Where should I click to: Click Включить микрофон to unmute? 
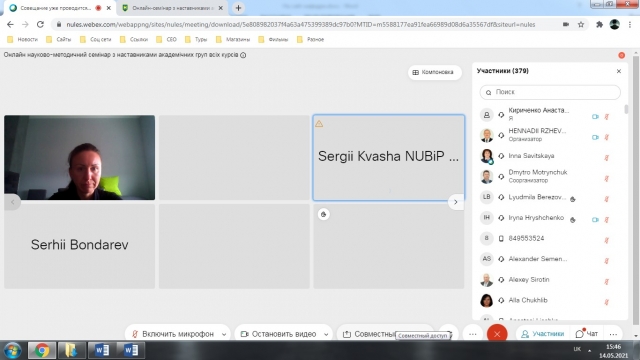pos(173,334)
